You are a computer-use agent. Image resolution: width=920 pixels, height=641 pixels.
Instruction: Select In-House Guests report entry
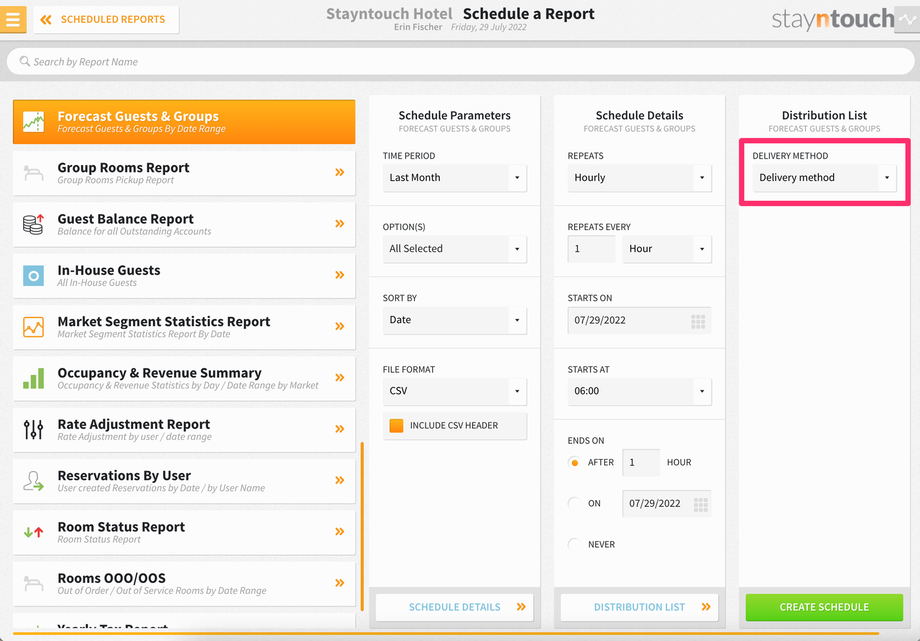pos(184,276)
